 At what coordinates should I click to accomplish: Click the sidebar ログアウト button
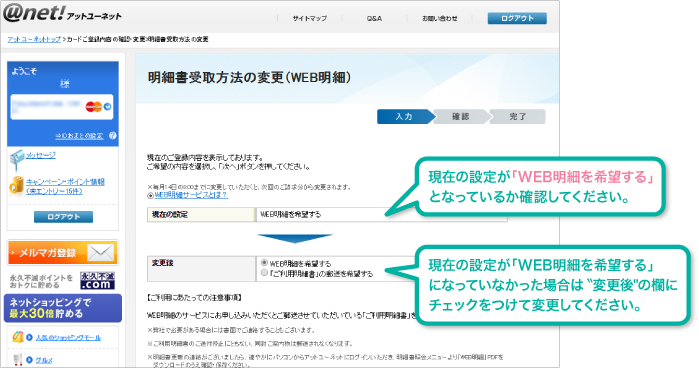(63, 217)
